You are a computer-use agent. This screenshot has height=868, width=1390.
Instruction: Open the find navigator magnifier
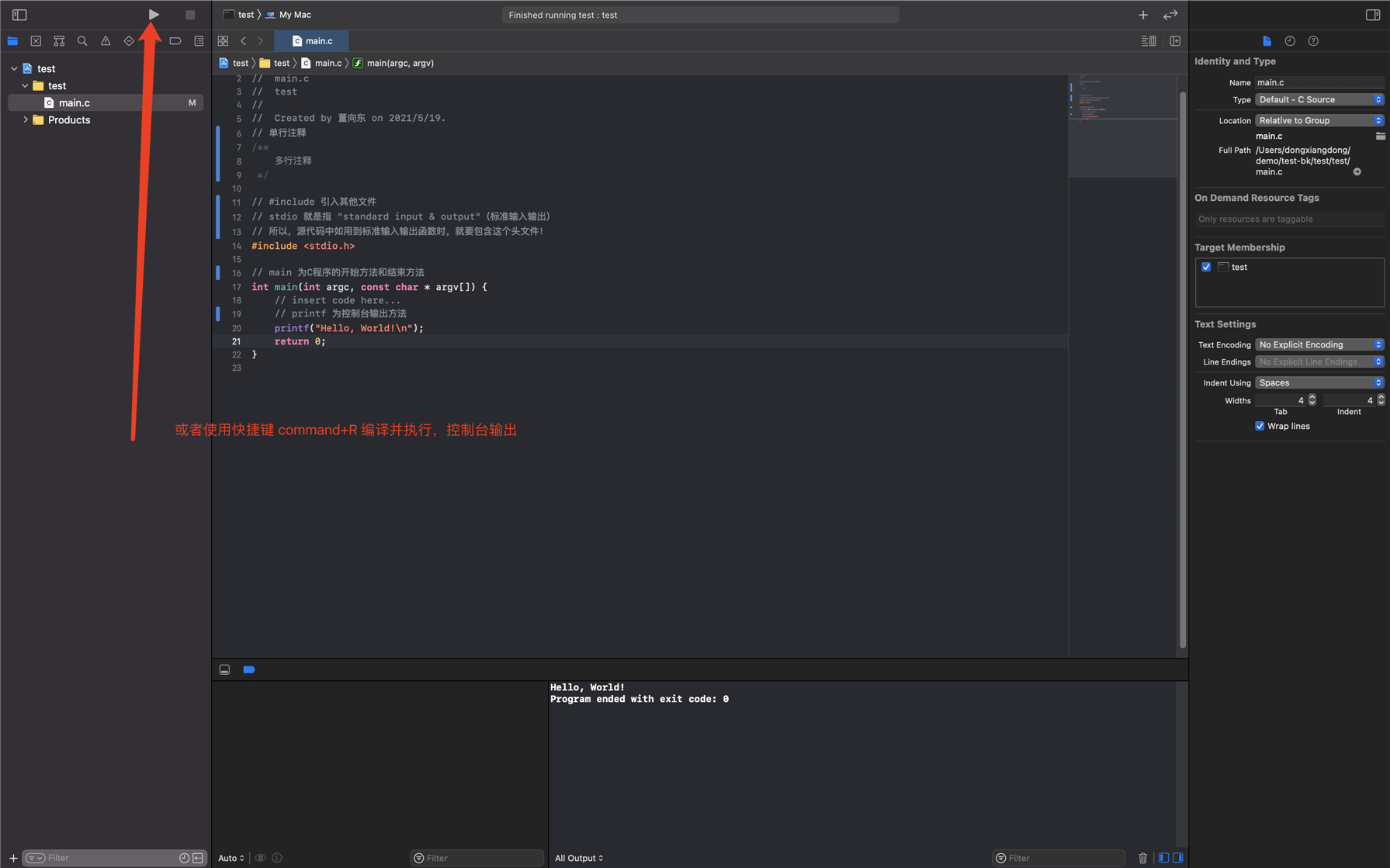click(x=82, y=41)
